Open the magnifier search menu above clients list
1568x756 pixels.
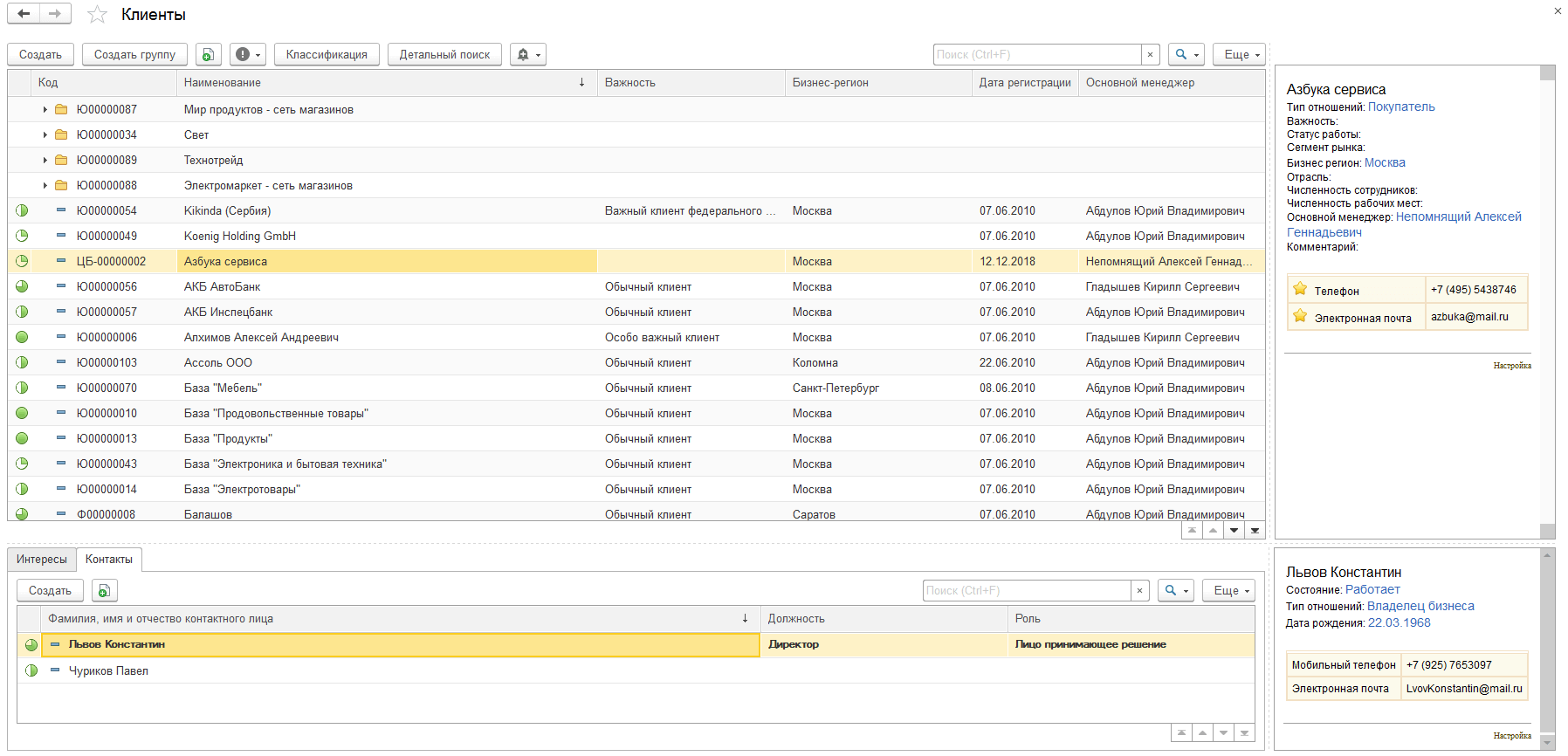[1186, 55]
